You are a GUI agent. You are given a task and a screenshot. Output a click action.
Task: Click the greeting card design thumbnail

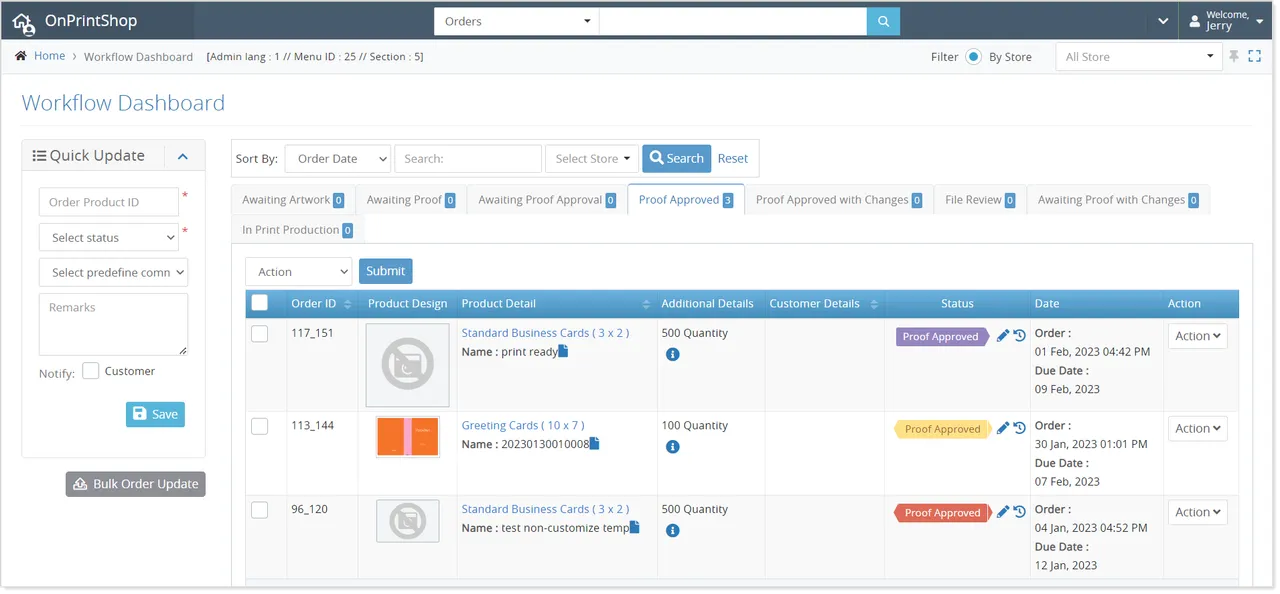click(x=407, y=436)
